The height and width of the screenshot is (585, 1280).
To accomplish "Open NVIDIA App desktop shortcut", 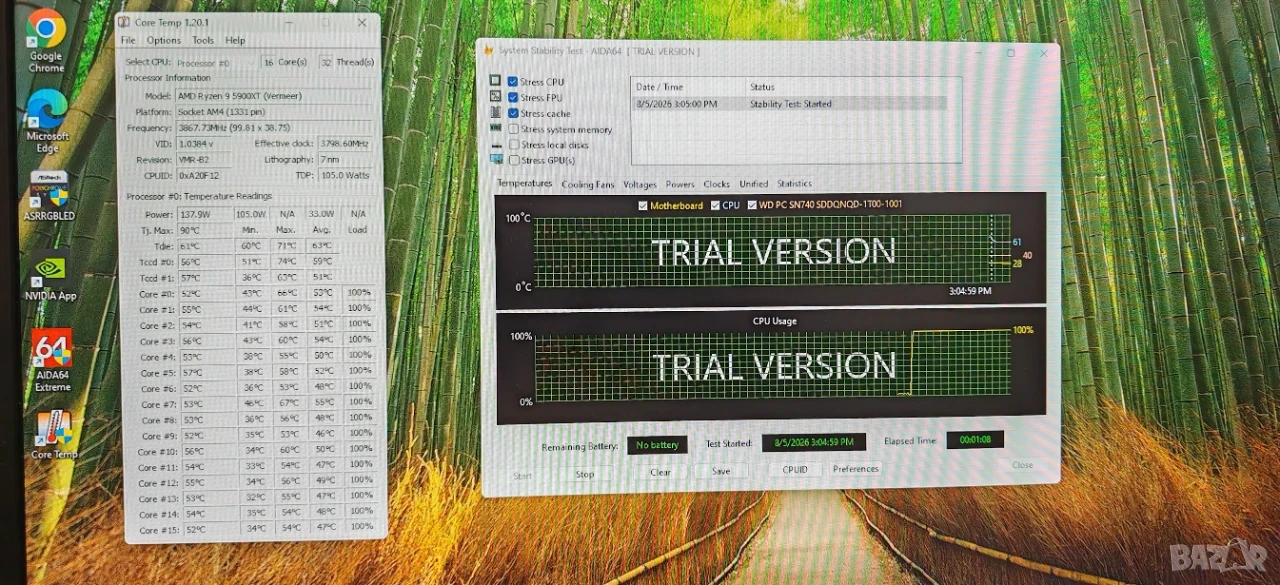I will click(x=50, y=277).
